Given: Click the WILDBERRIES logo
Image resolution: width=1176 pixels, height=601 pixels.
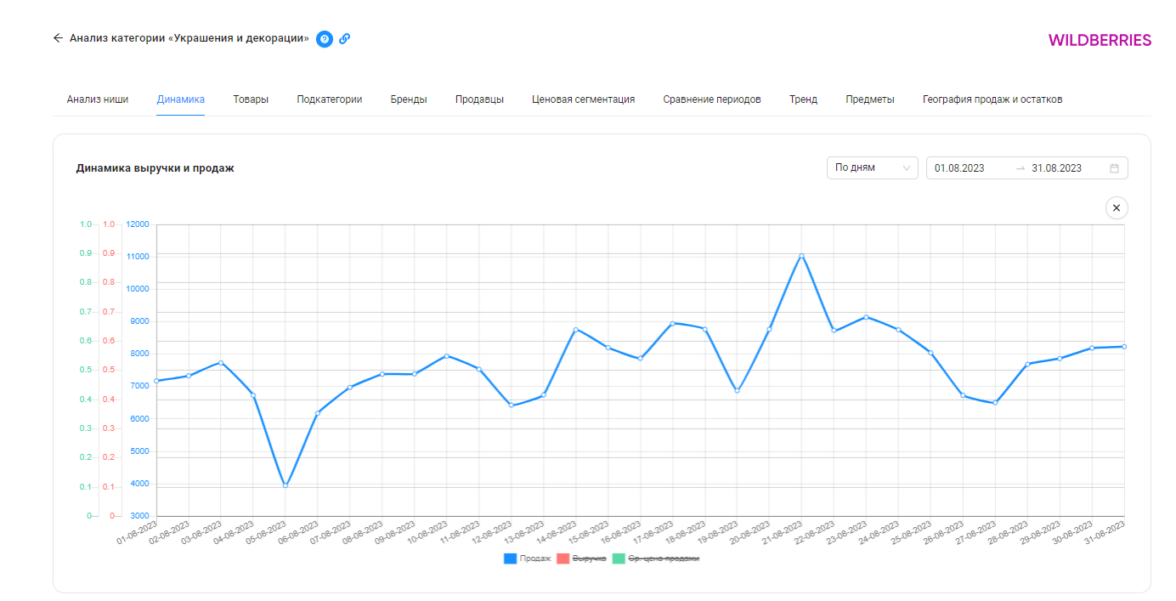Looking at the screenshot, I should [x=1099, y=41].
